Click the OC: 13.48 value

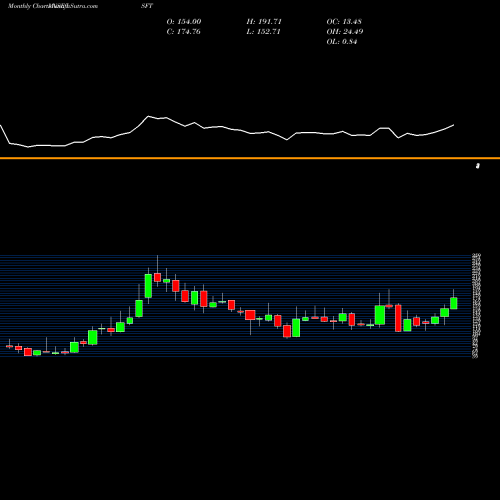(344, 21)
